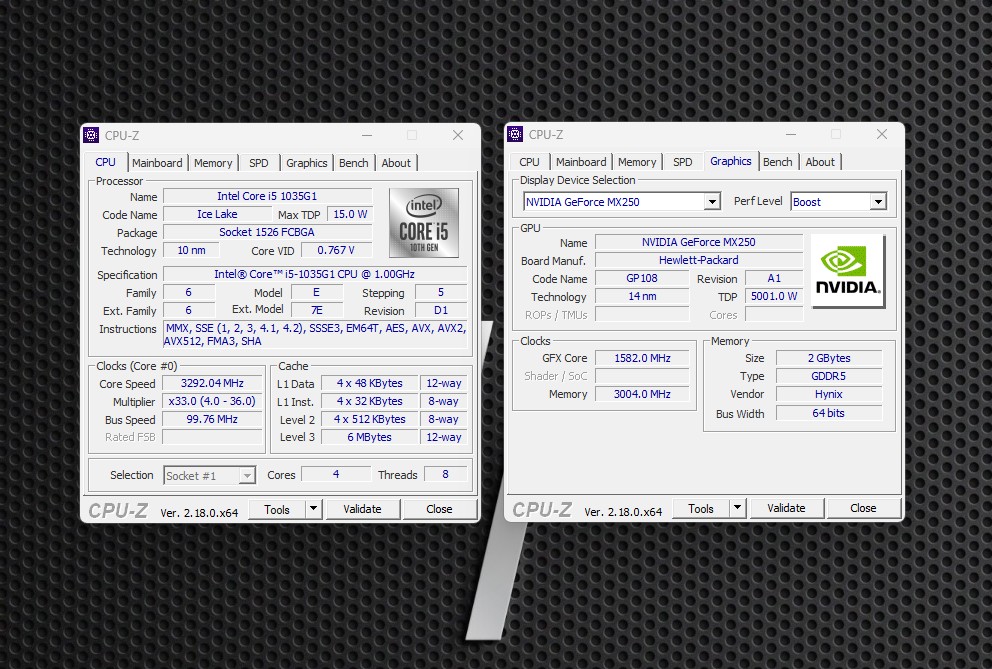The image size is (992, 669).
Task: Click the Max TDP value 15.0 W
Action: pyautogui.click(x=350, y=214)
